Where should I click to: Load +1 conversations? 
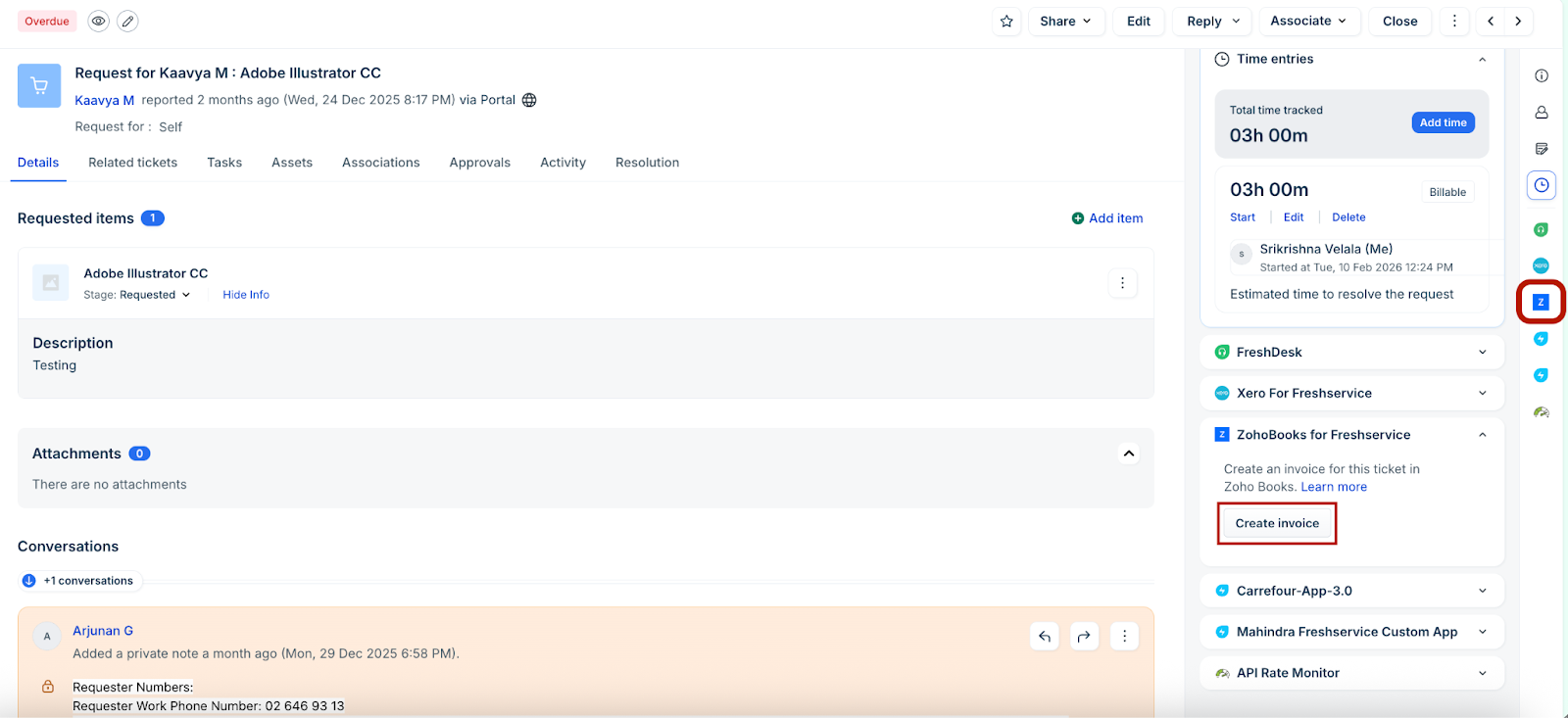tap(79, 581)
